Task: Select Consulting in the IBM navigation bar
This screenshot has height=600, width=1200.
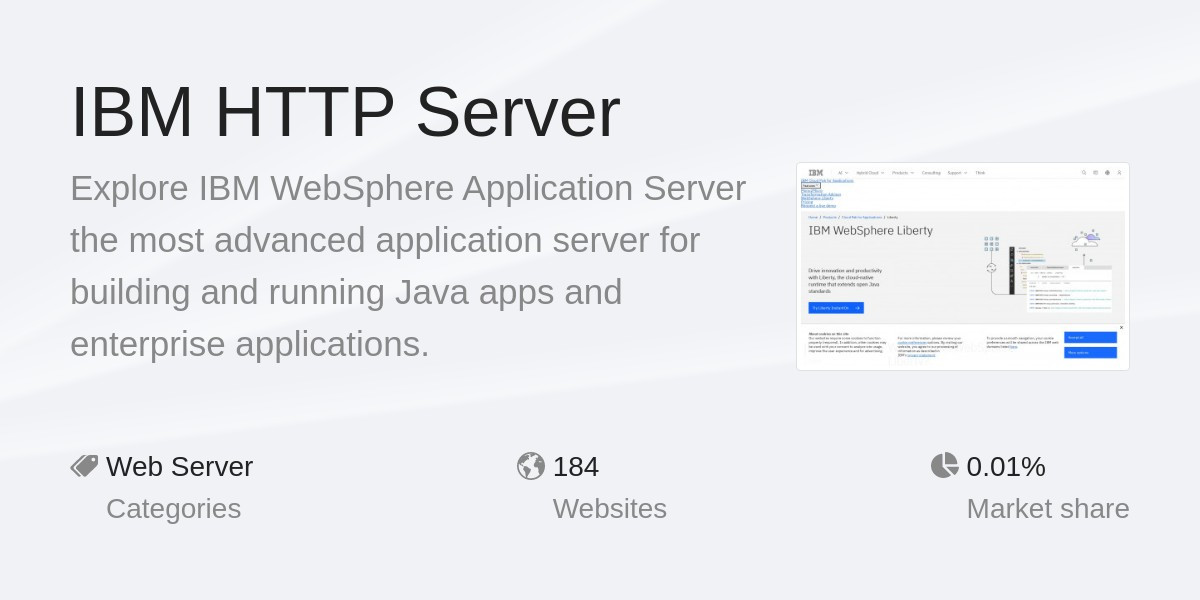Action: (x=931, y=173)
